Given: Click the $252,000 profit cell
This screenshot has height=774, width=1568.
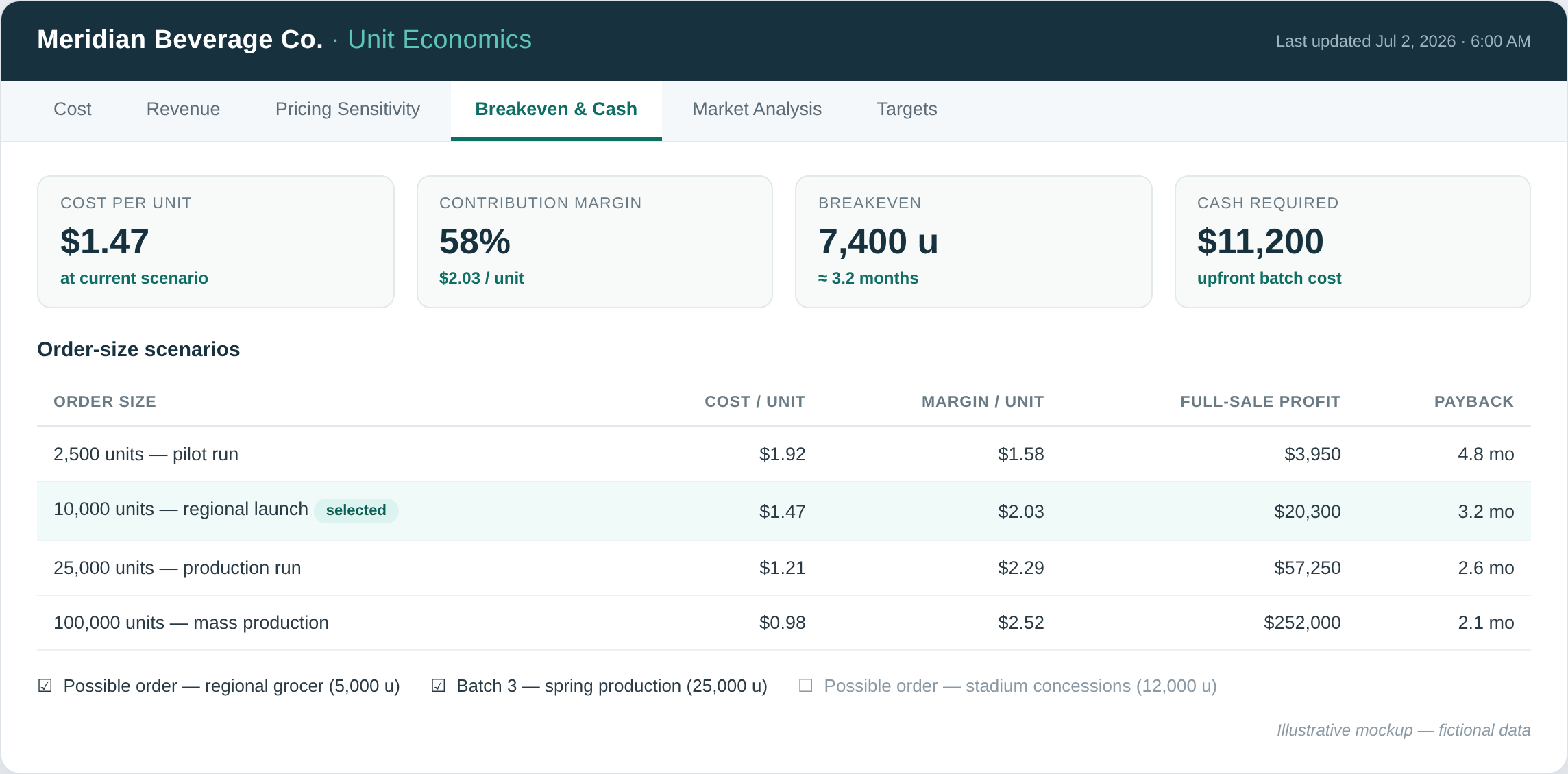Looking at the screenshot, I should [1302, 623].
